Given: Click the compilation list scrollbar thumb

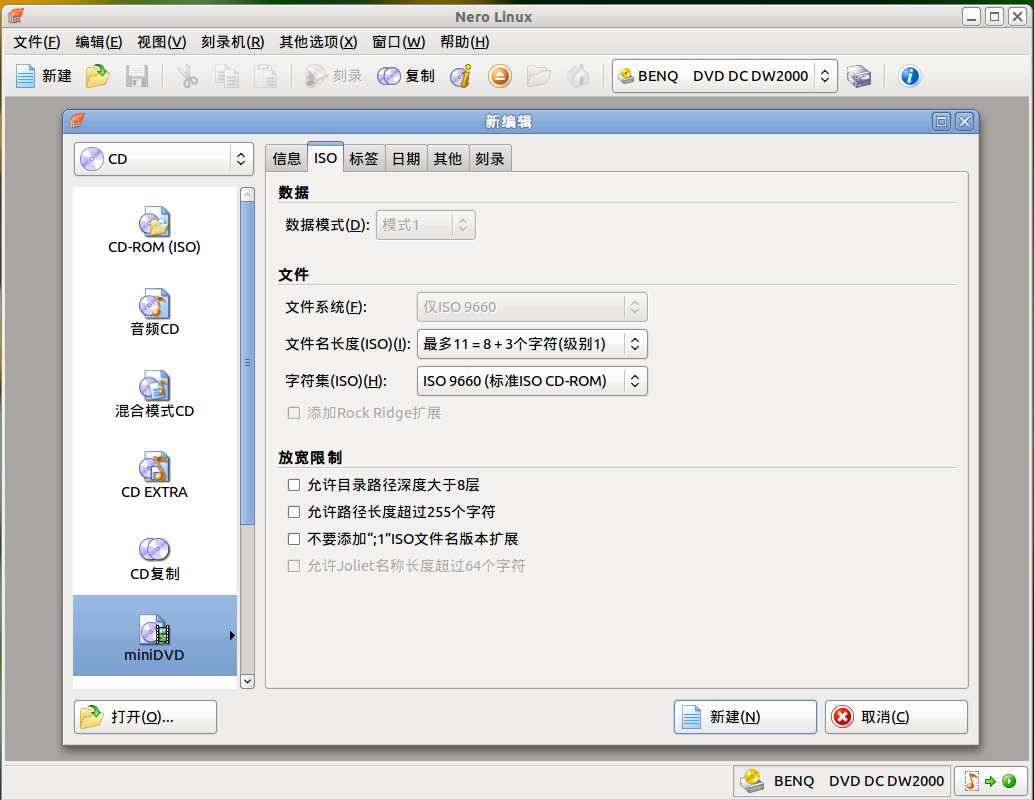Looking at the screenshot, I should (x=247, y=363).
